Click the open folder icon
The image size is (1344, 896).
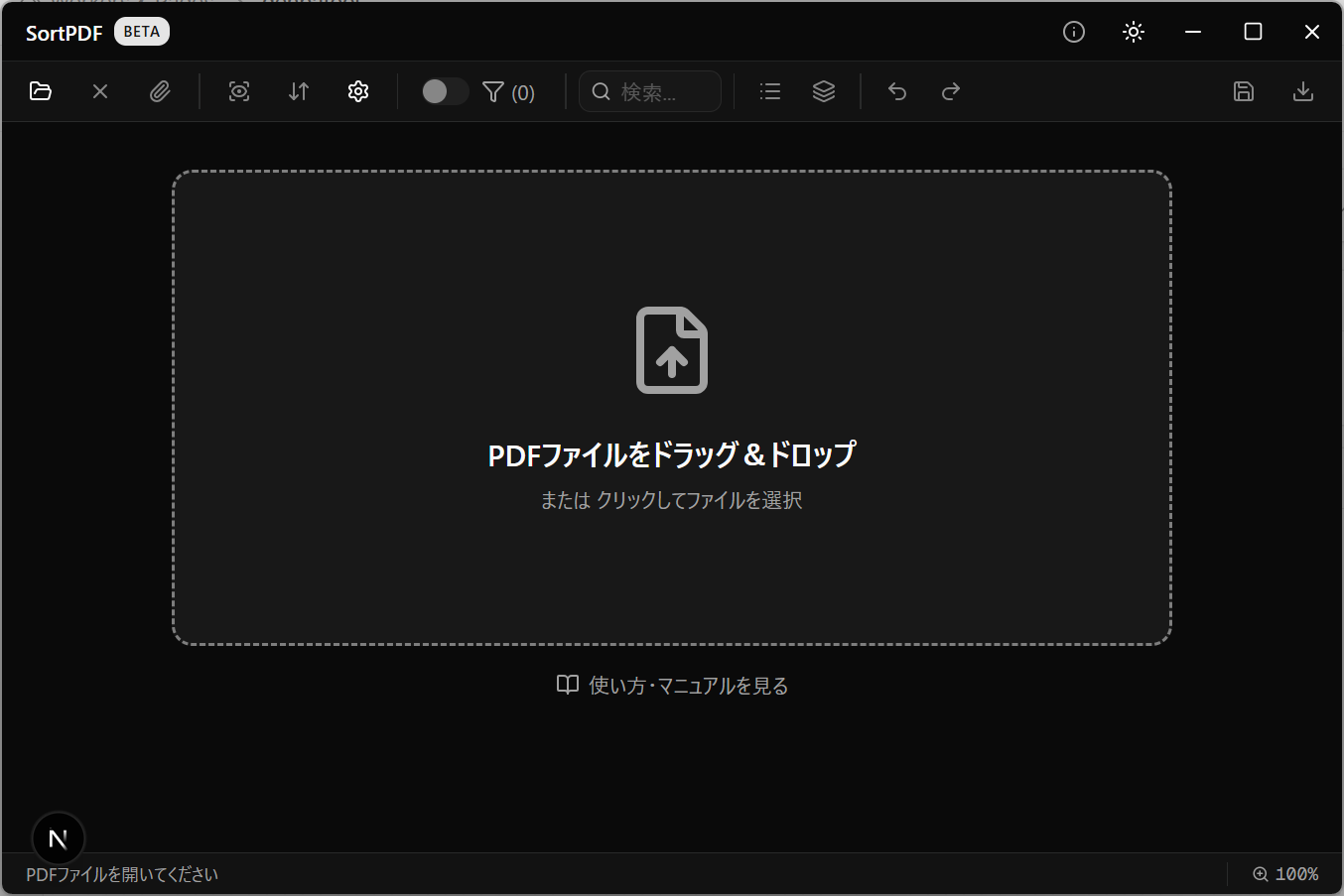[x=41, y=91]
